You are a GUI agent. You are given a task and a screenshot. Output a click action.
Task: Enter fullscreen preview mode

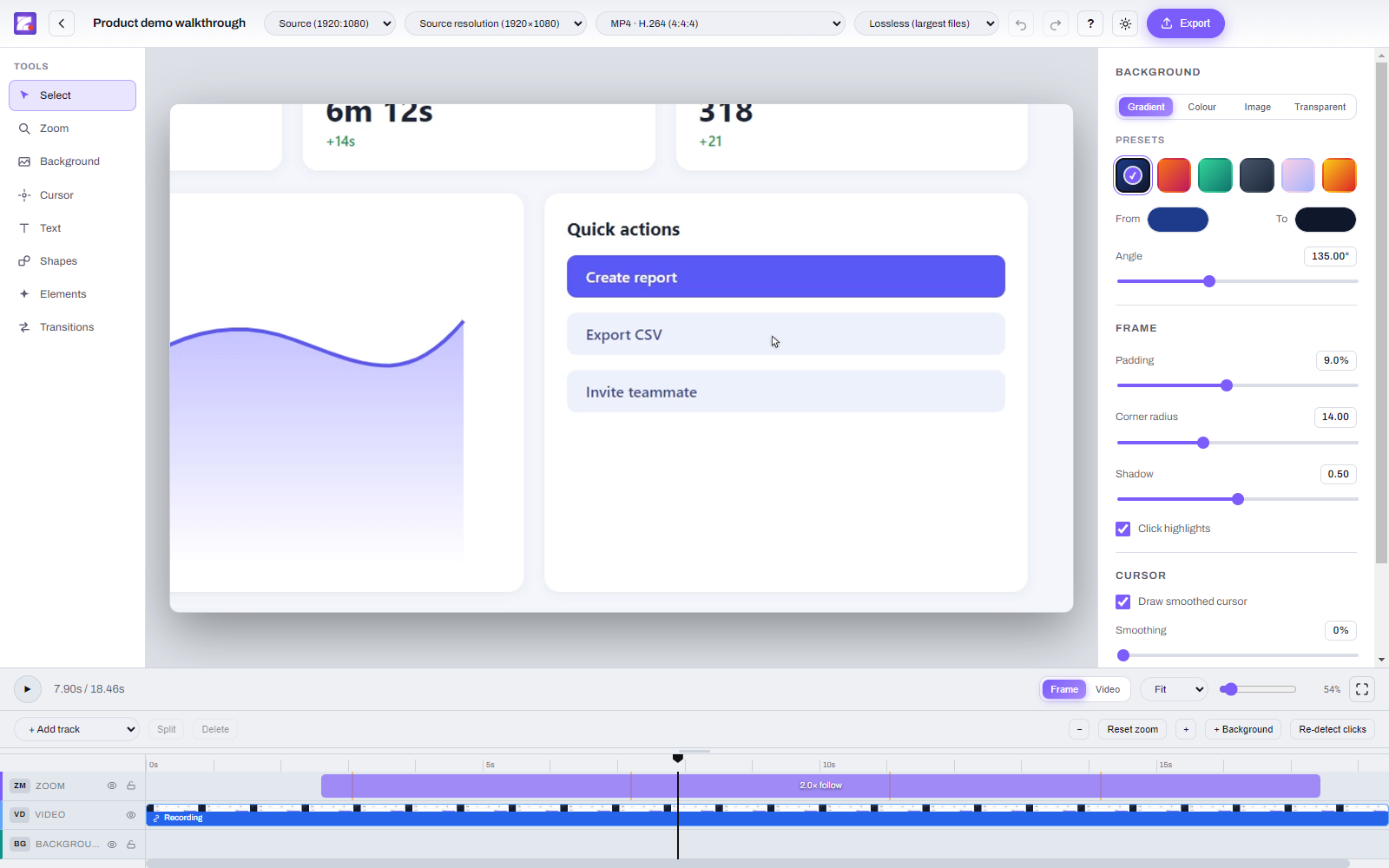click(x=1362, y=689)
